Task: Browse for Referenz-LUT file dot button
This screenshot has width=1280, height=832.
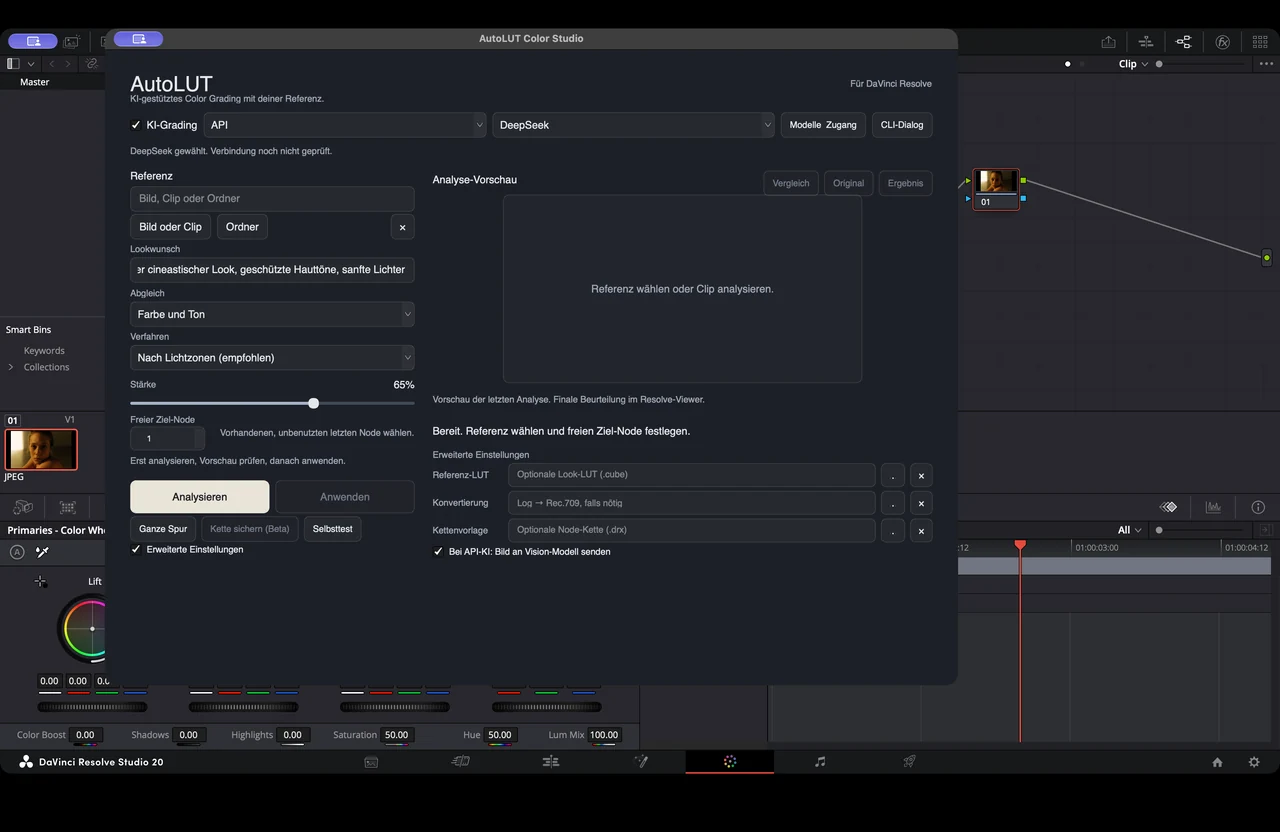Action: click(892, 475)
